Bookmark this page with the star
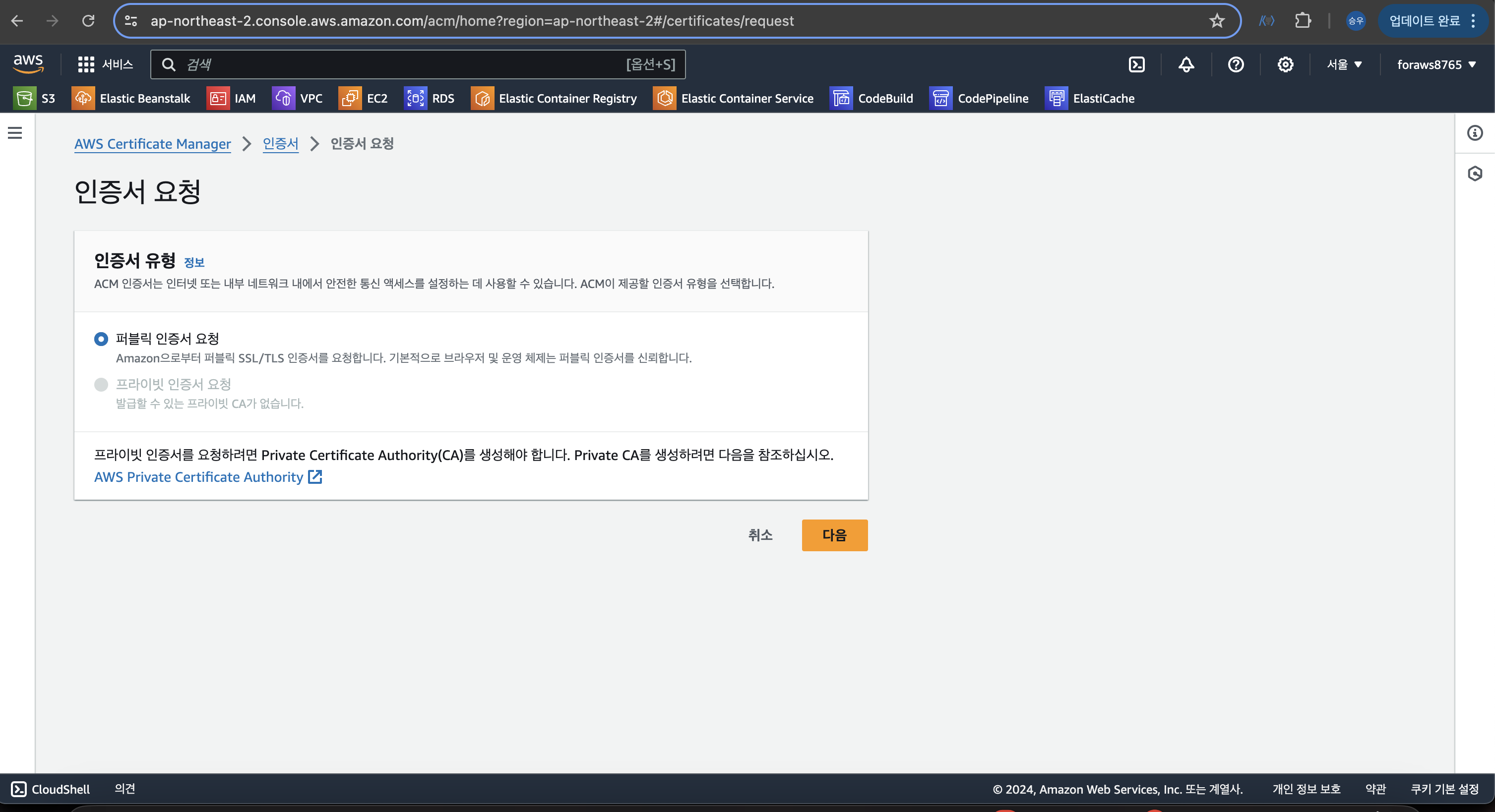Viewport: 1495px width, 812px height. [1217, 21]
